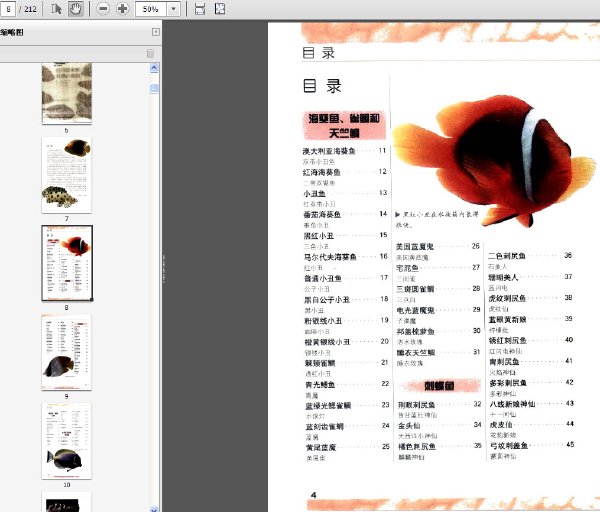Click the 多彩刺尻鱼 entry, page 42

pos(532,383)
